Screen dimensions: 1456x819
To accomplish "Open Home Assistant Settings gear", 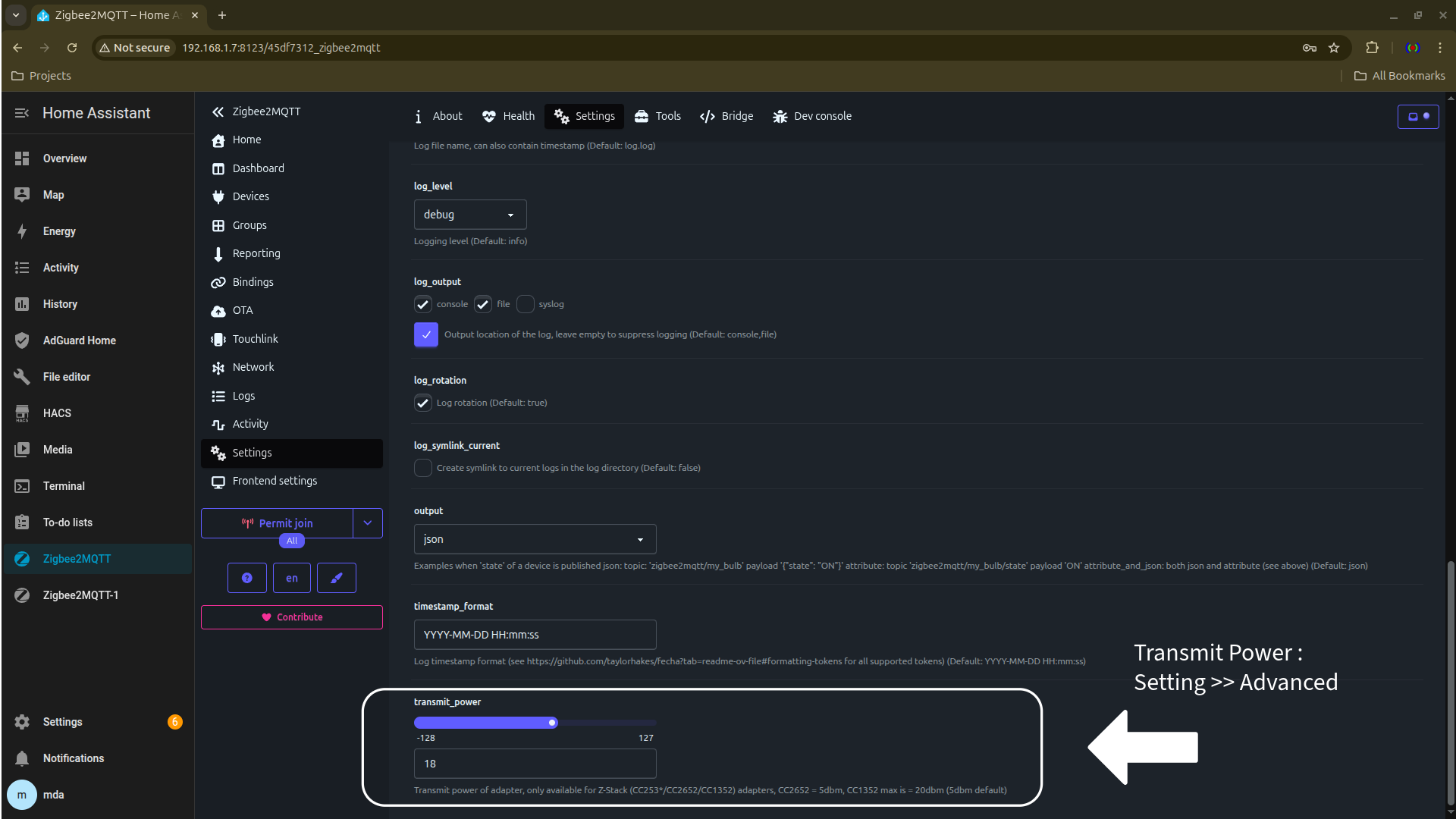I will pos(22,722).
